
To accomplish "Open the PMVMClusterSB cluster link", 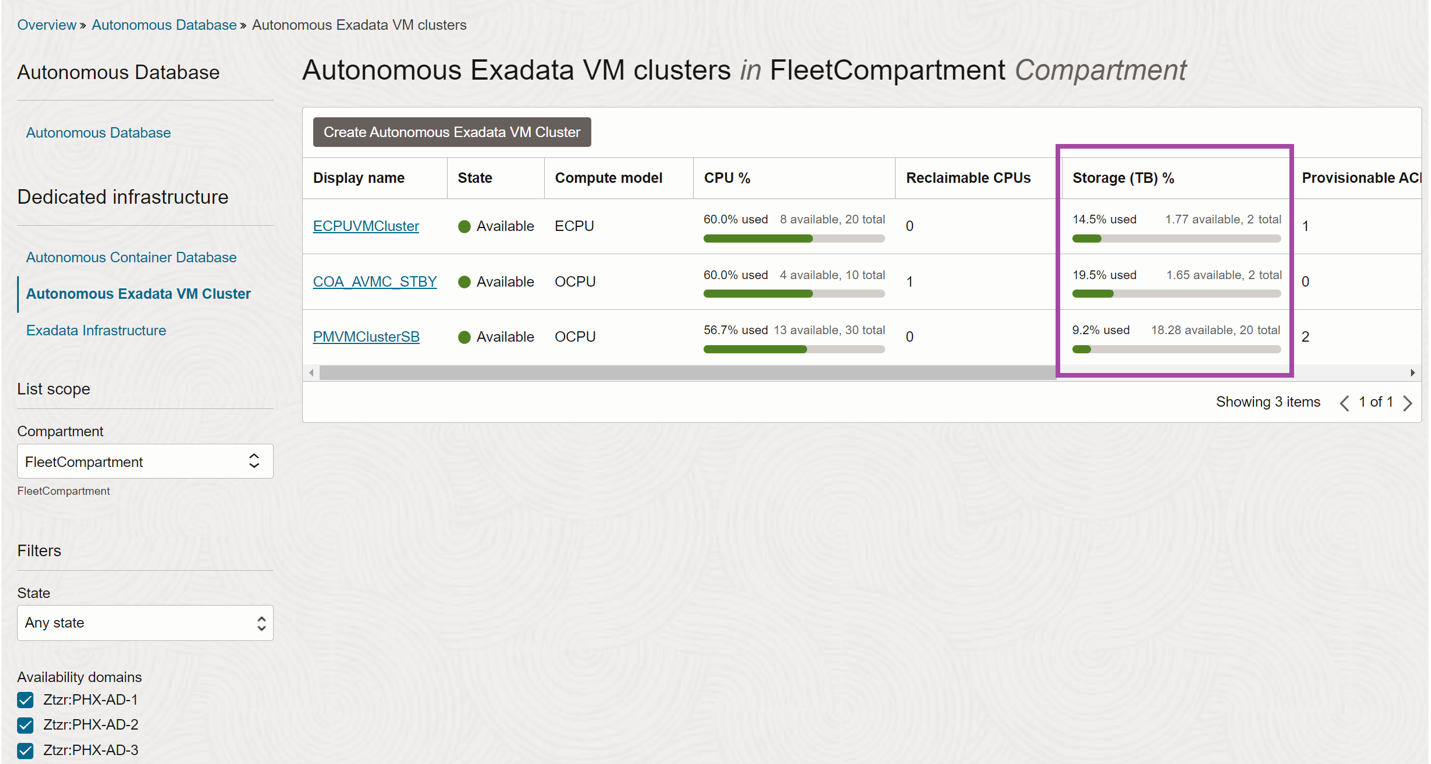I will [365, 337].
